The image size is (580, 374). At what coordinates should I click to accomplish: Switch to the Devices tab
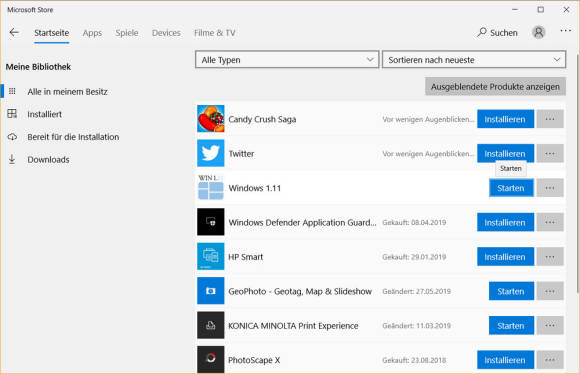tap(166, 33)
